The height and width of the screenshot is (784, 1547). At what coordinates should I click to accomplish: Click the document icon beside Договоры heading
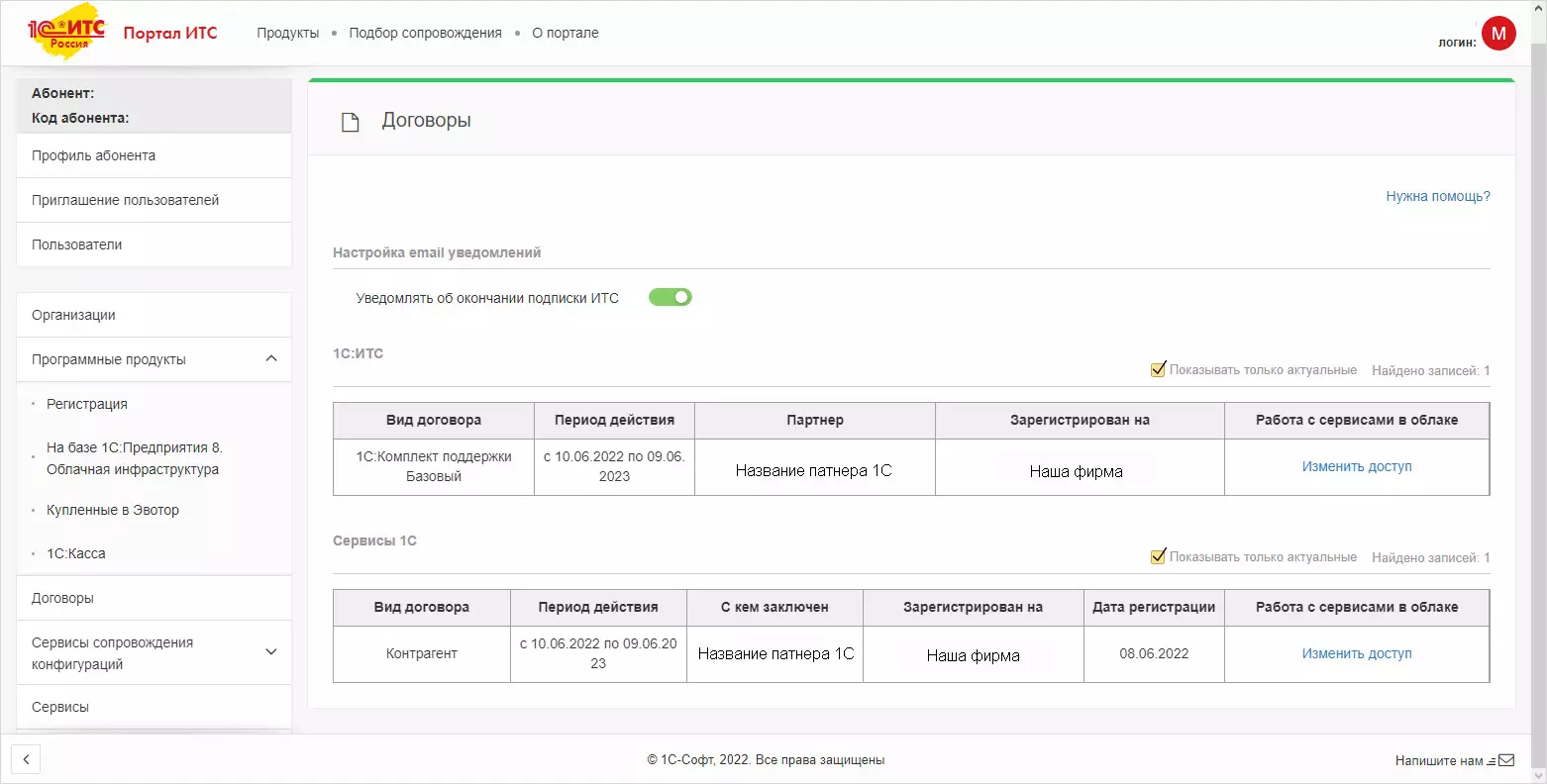pos(350,122)
